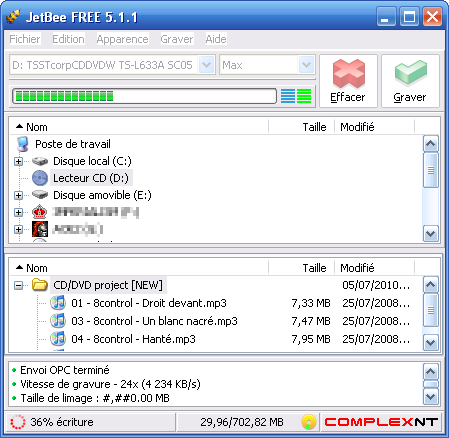This screenshot has width=449, height=438.
Task: Click the red X Effacer icon
Action: [x=349, y=73]
